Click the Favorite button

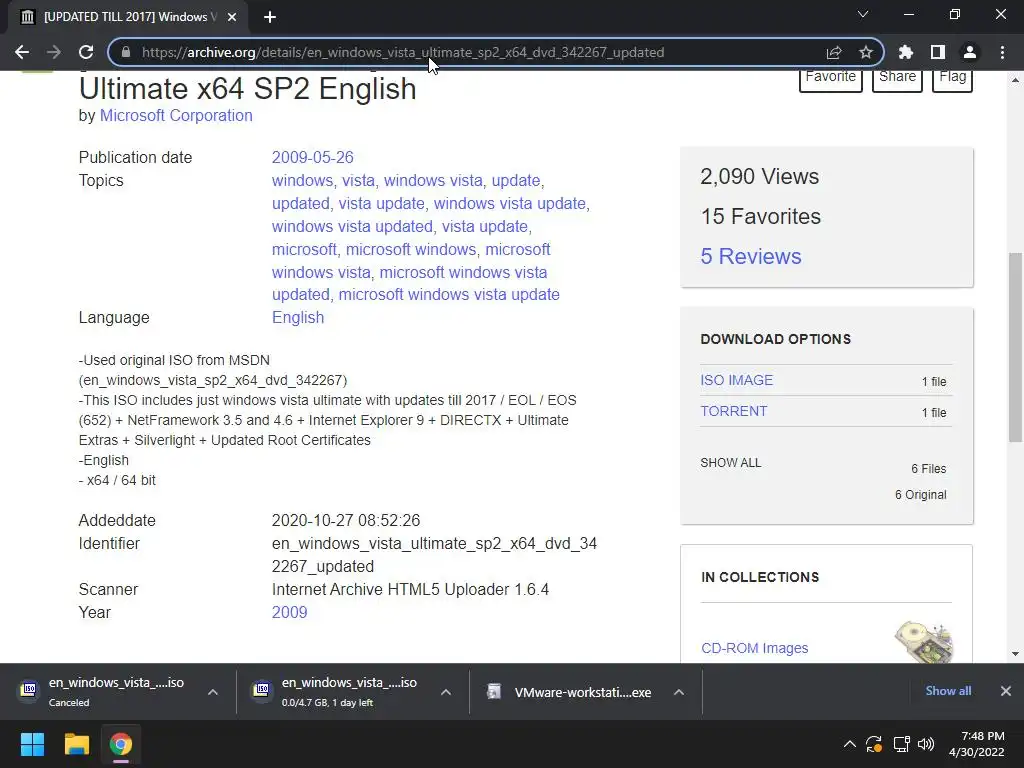click(x=831, y=78)
